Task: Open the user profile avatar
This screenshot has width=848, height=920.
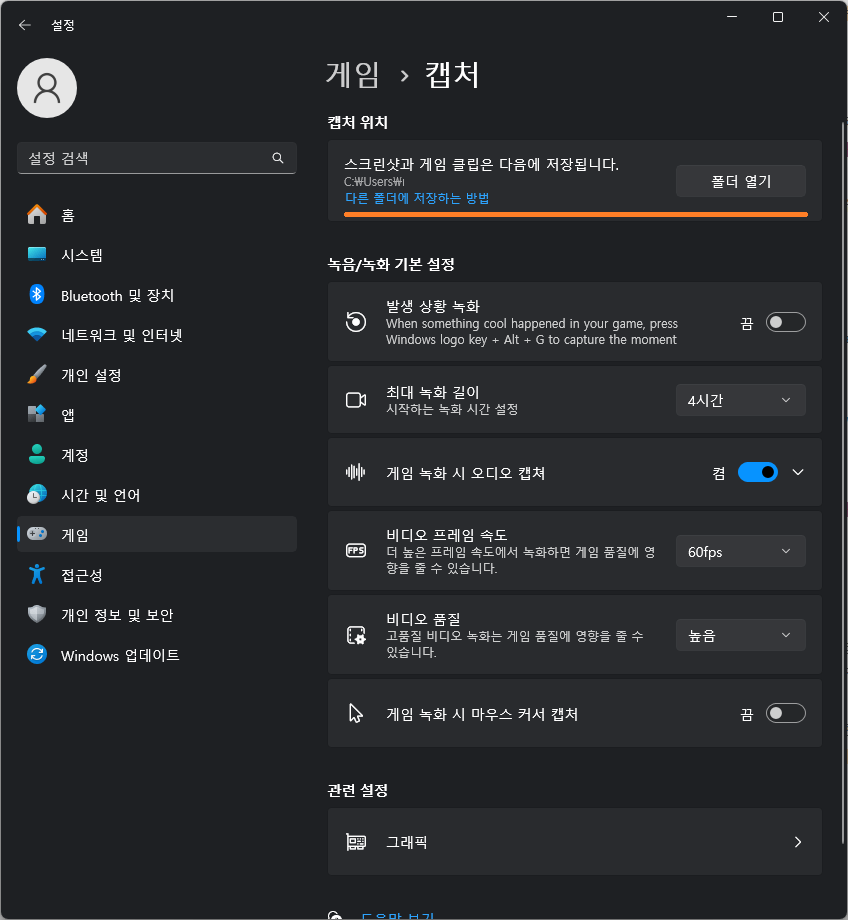Action: (x=47, y=88)
